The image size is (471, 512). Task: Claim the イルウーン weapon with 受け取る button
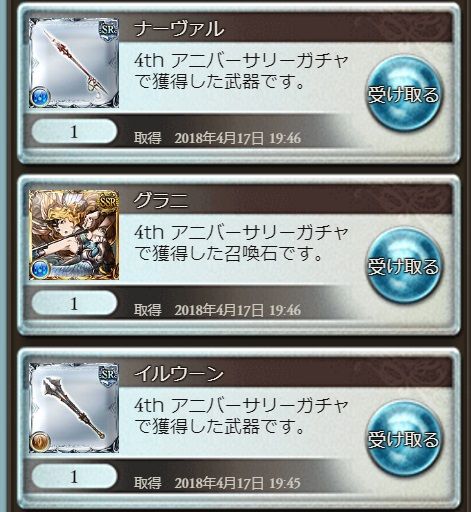click(x=404, y=439)
